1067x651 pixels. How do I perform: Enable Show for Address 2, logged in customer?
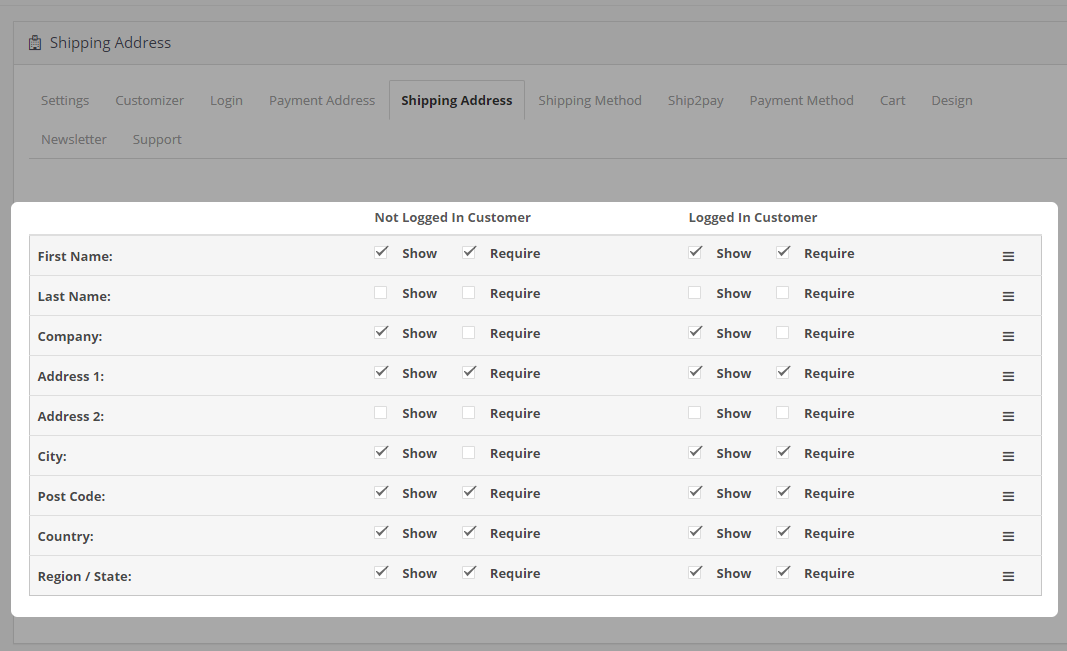pyautogui.click(x=695, y=413)
